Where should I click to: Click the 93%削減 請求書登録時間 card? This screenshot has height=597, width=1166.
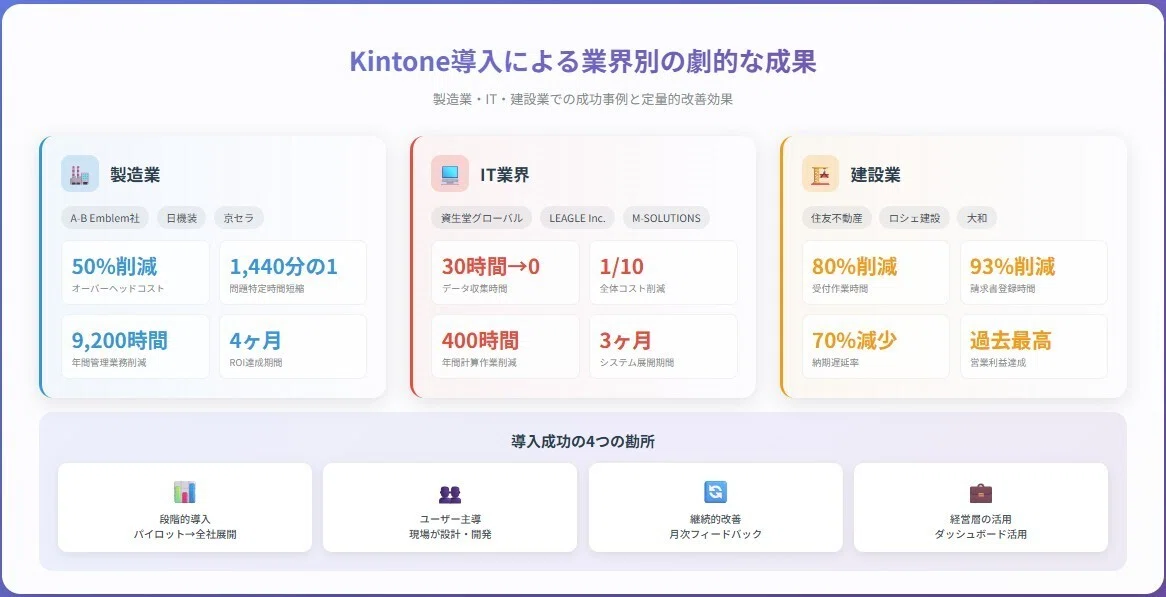pyautogui.click(x=1034, y=272)
